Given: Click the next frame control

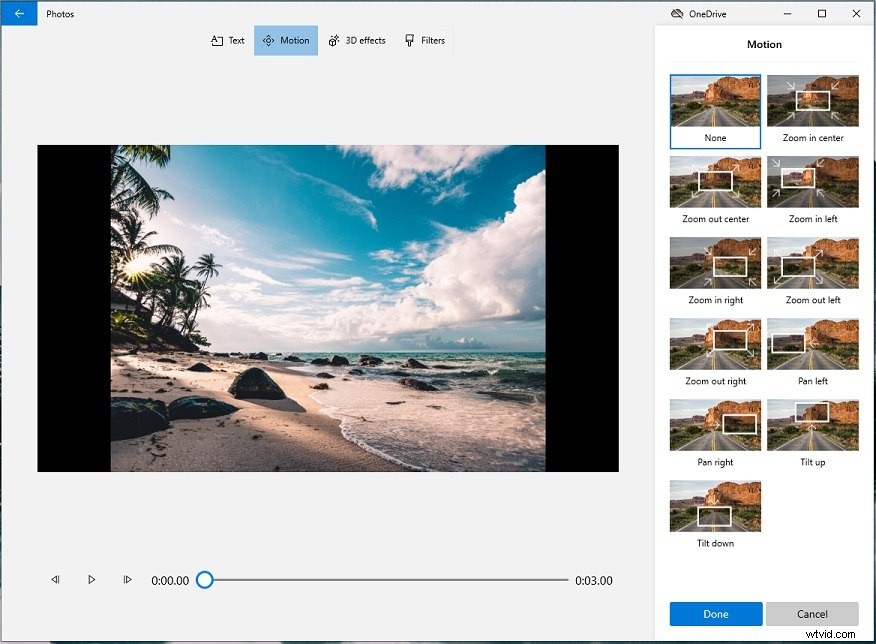Looking at the screenshot, I should click(x=127, y=579).
